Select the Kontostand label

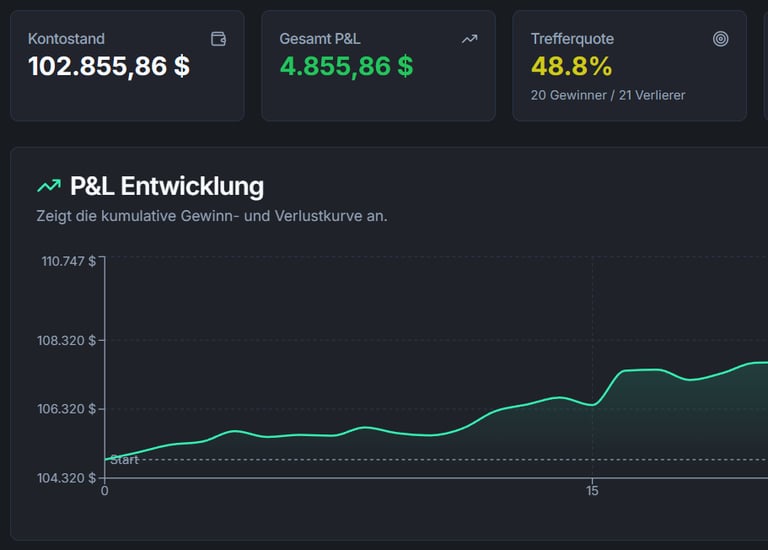pos(66,39)
